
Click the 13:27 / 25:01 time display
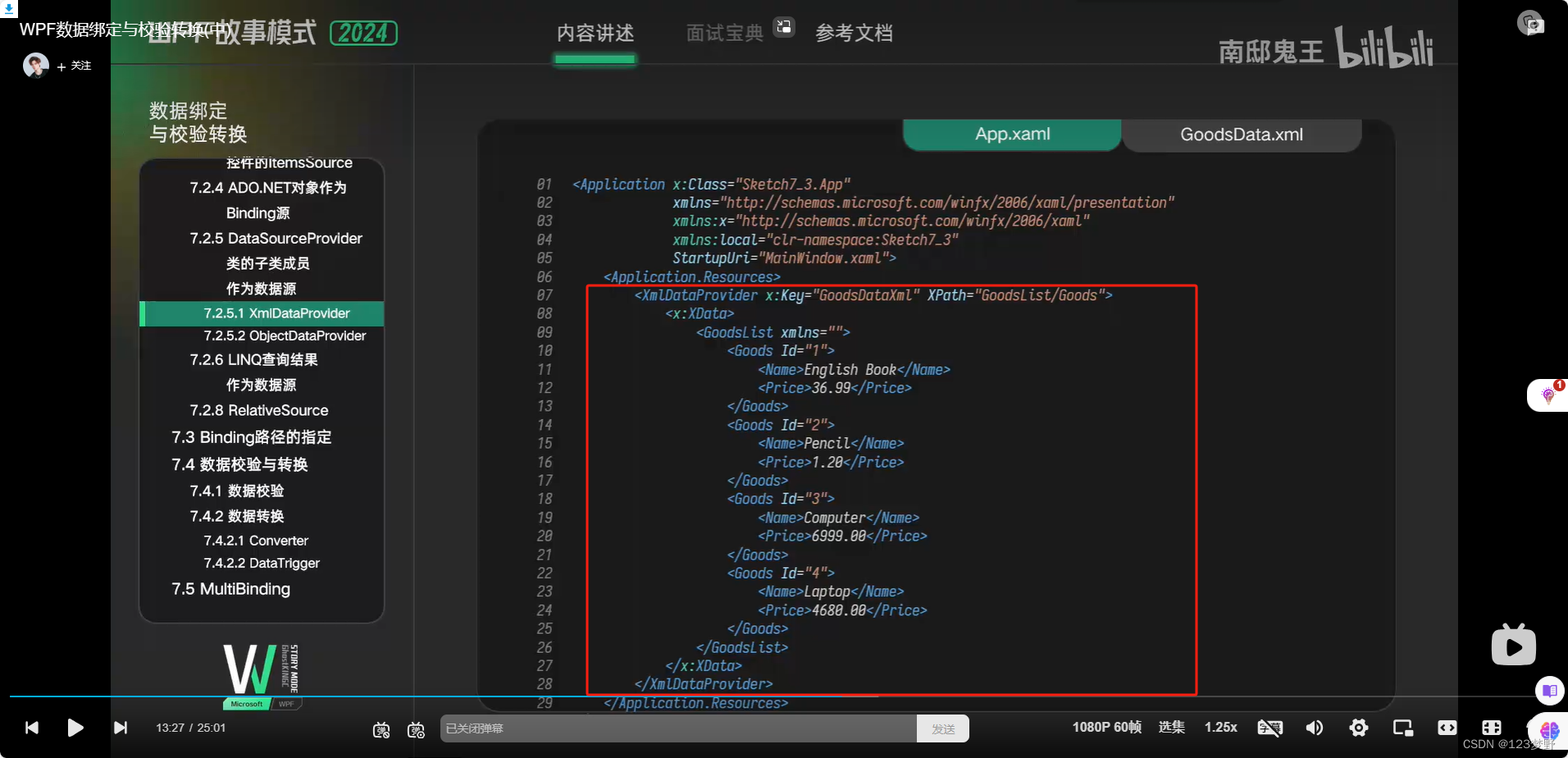pyautogui.click(x=190, y=728)
